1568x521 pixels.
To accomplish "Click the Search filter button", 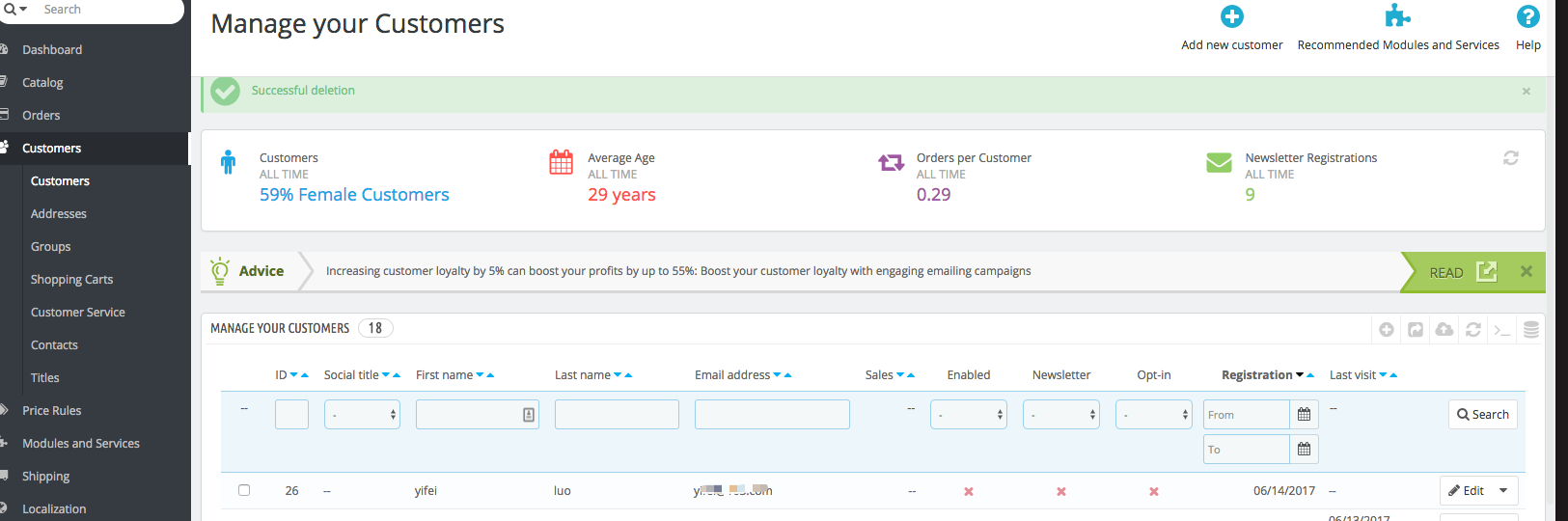I will 1482,415.
